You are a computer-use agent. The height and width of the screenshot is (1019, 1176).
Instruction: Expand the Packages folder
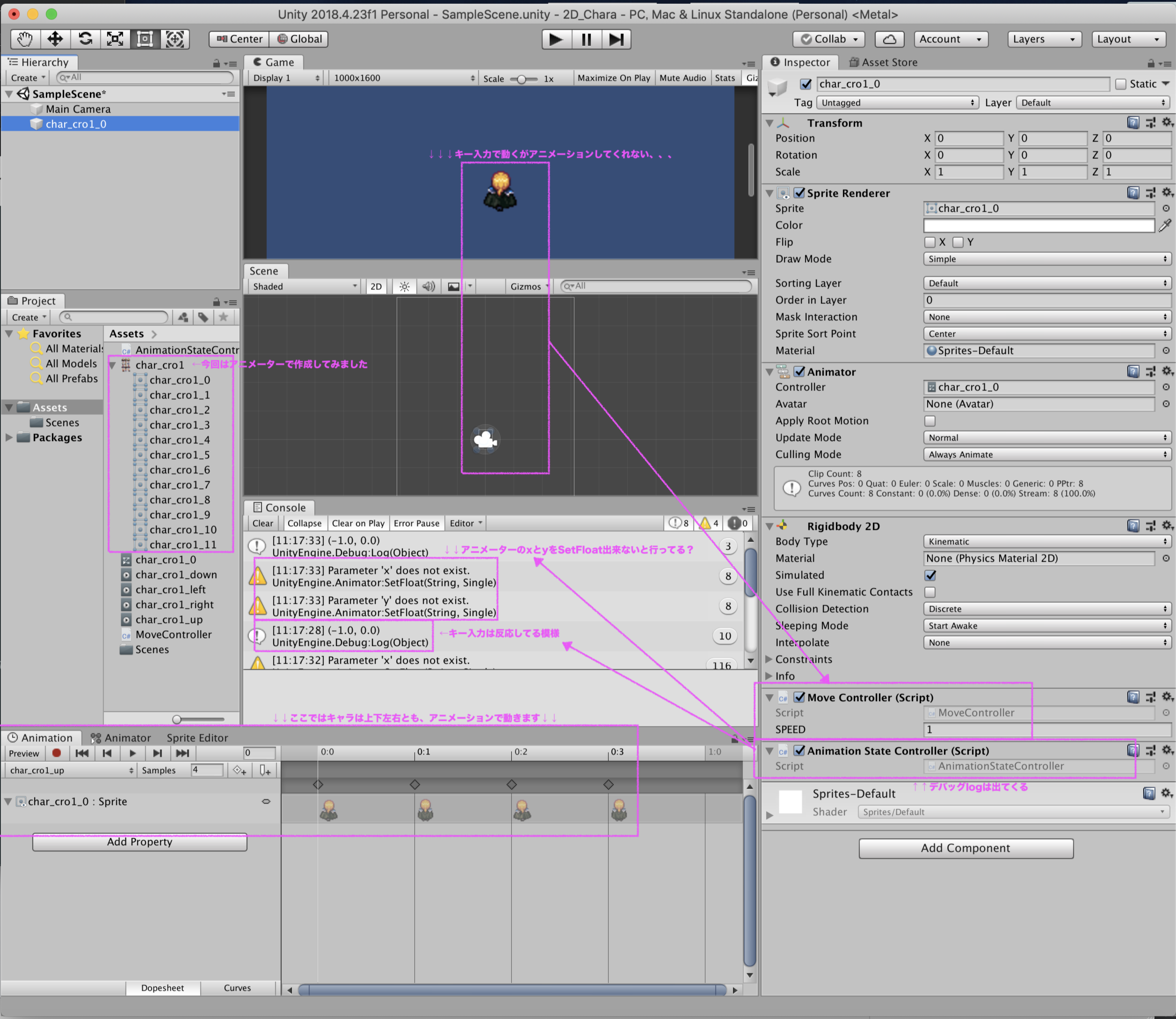pyautogui.click(x=9, y=437)
